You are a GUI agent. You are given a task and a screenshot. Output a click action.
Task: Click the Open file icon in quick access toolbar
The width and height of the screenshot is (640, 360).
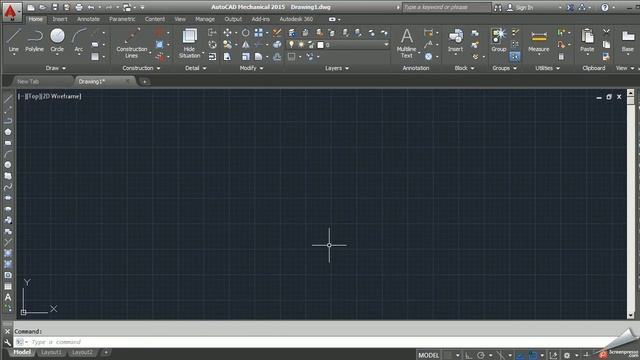pos(42,7)
